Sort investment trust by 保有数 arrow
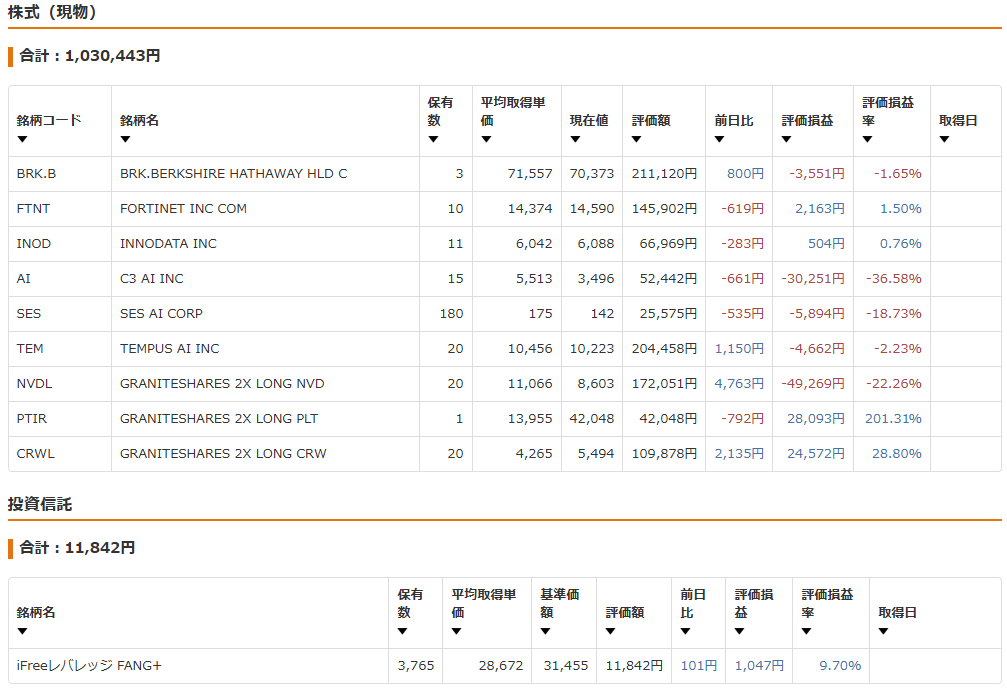Image resolution: width=1007 pixels, height=690 pixels. pos(403,632)
